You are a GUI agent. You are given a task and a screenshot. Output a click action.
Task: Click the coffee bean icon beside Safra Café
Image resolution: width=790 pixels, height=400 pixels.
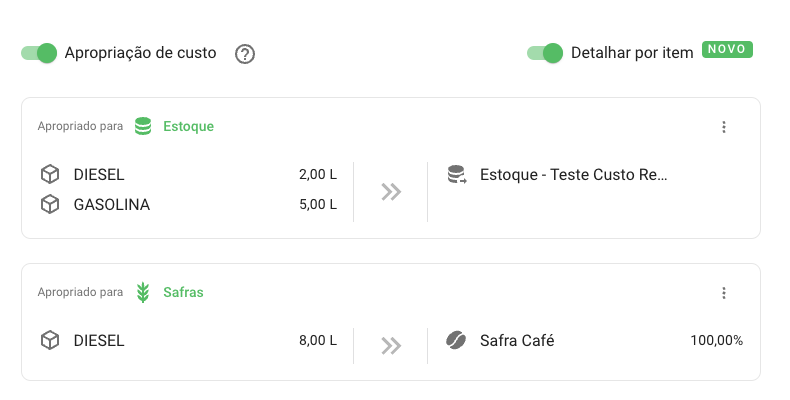(456, 341)
